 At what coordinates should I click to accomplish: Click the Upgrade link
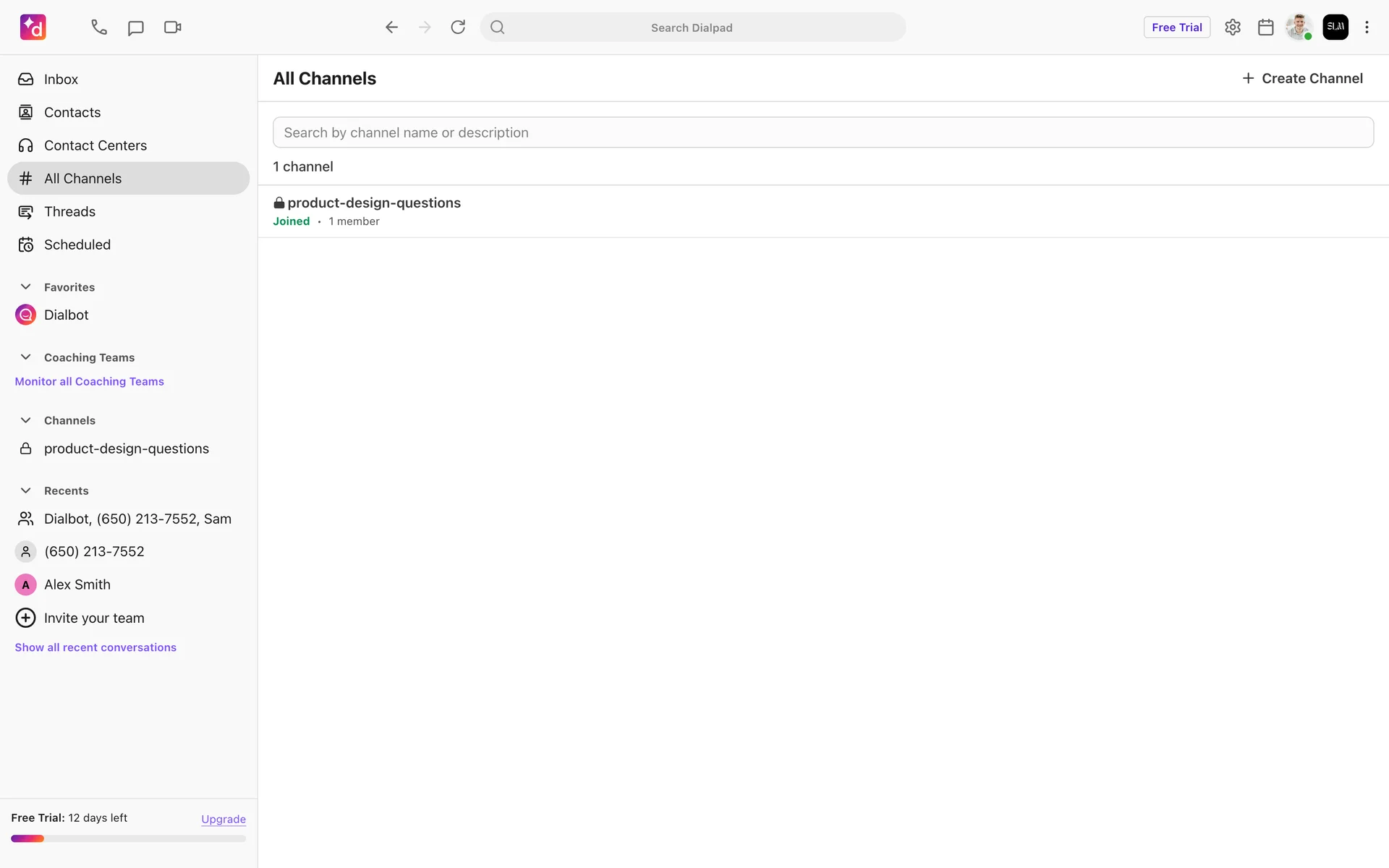223,819
